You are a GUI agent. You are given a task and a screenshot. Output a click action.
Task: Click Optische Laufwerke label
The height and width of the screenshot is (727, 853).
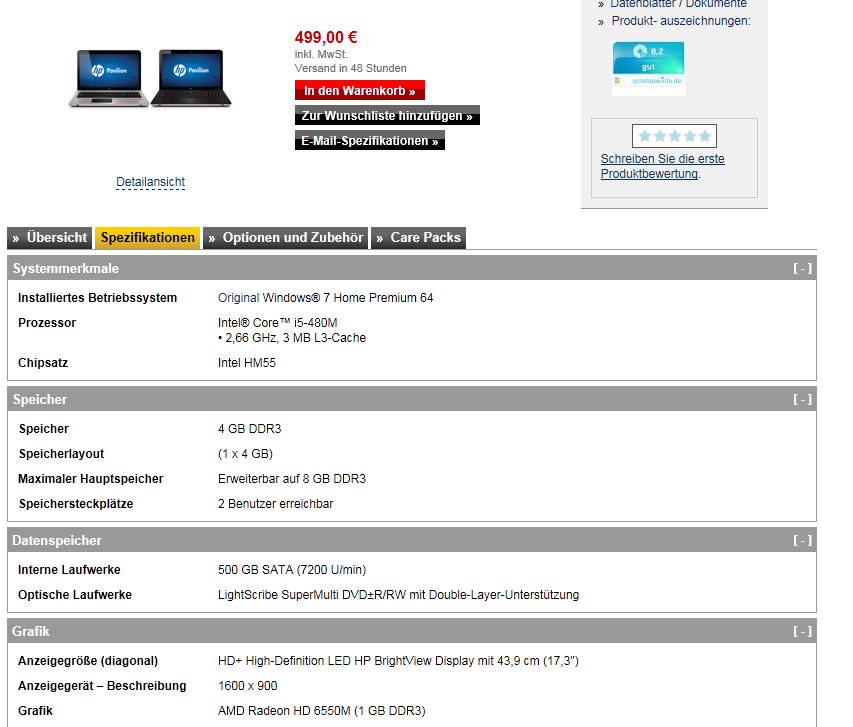click(75, 595)
